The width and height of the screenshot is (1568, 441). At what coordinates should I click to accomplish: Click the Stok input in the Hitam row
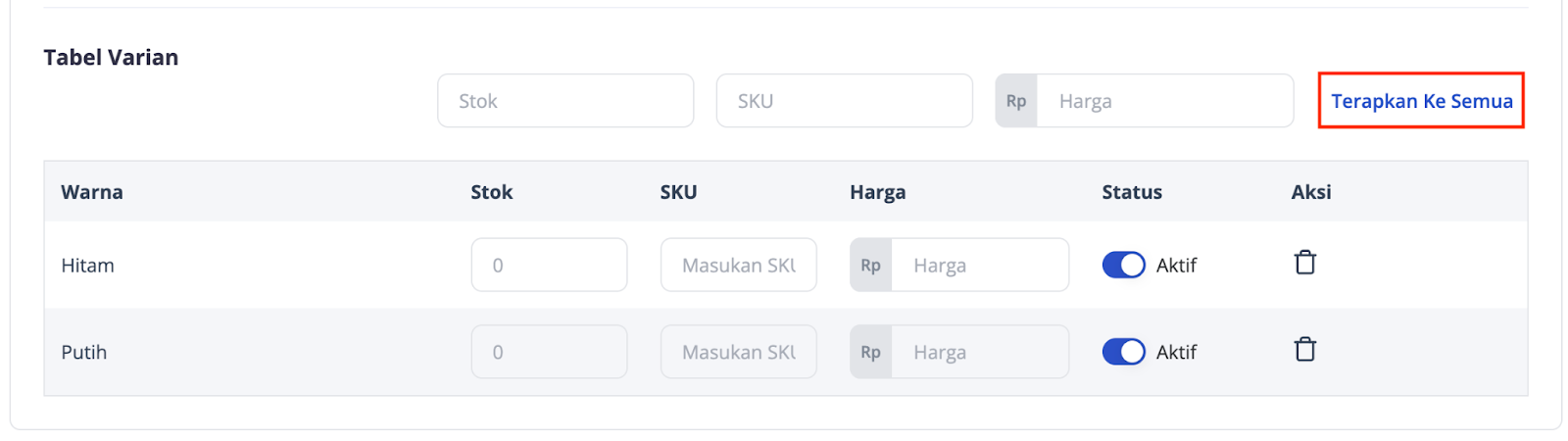[x=549, y=265]
